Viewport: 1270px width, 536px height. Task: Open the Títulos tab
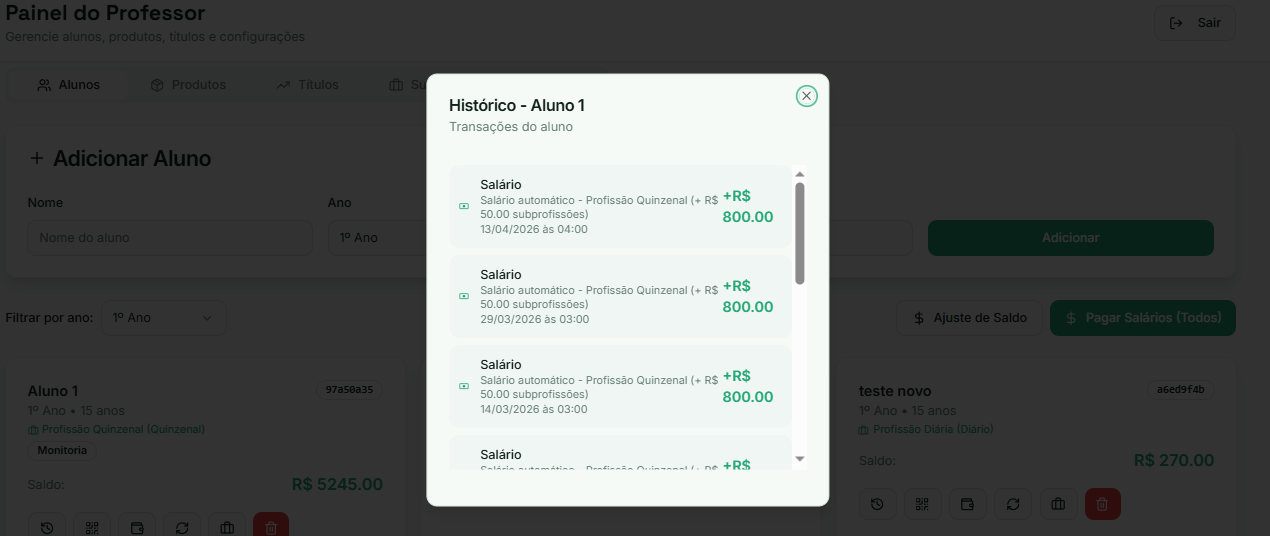(x=308, y=85)
